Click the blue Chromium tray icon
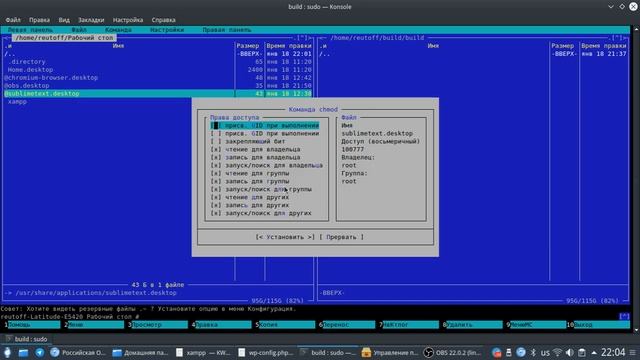Viewport: 640px width, 360px height. [x=521, y=353]
